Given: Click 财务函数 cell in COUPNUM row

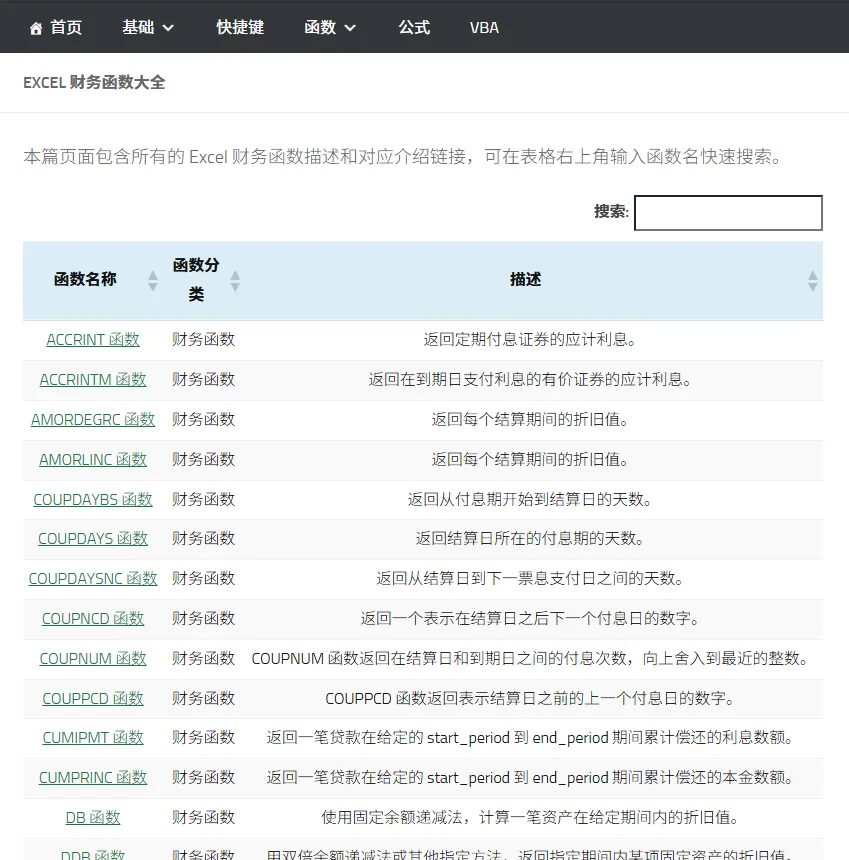Looking at the screenshot, I should [203, 659].
